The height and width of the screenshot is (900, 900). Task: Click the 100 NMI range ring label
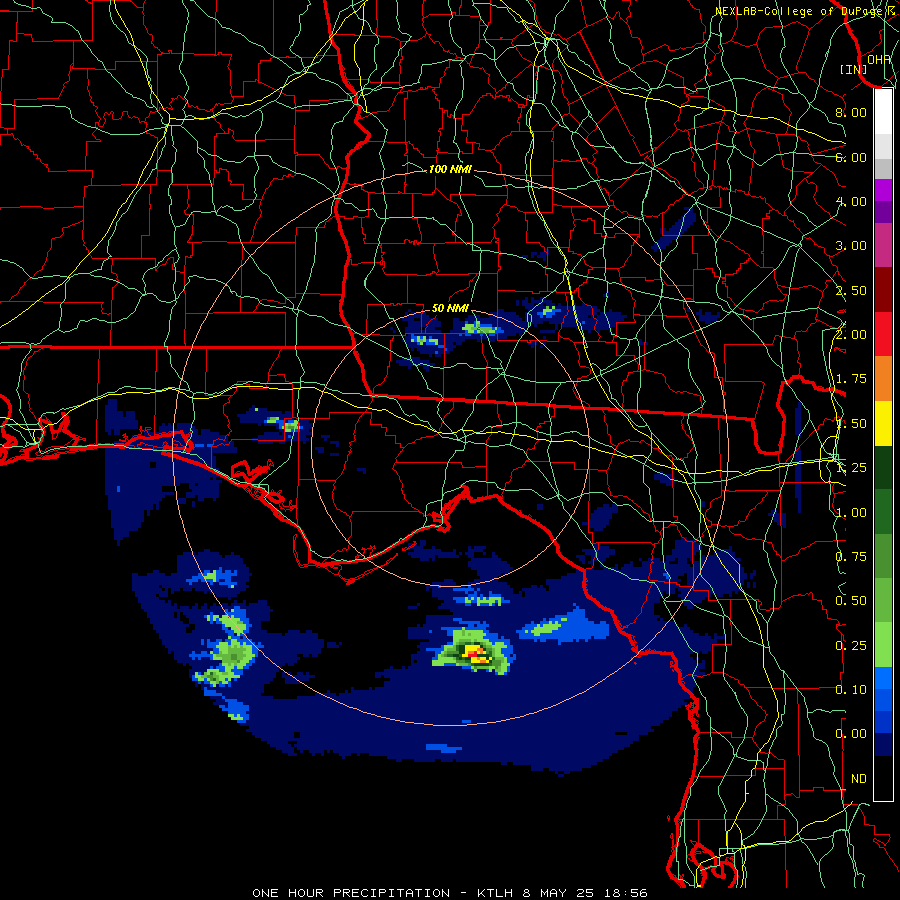coord(450,169)
